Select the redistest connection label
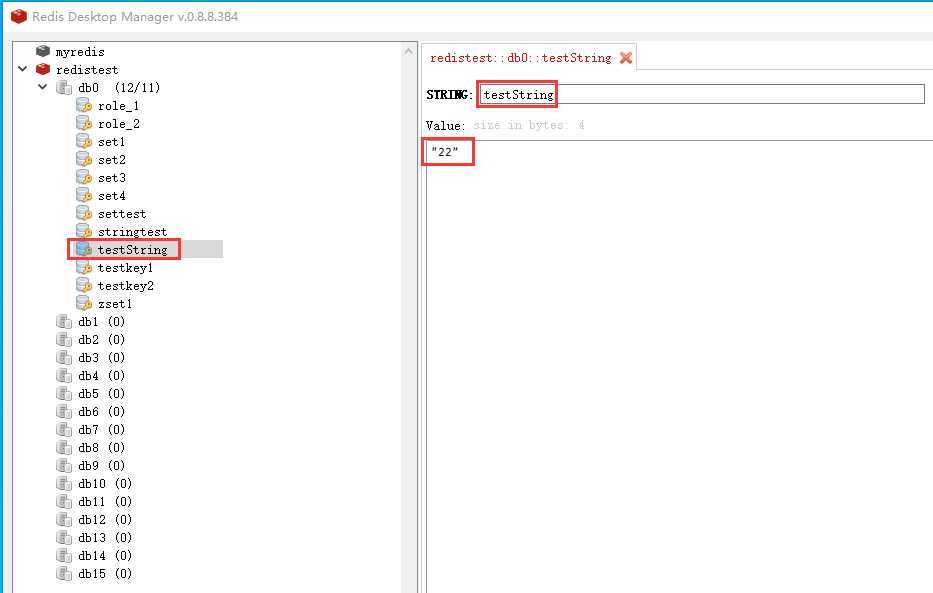Screen dimensions: 933x593 click(87, 70)
